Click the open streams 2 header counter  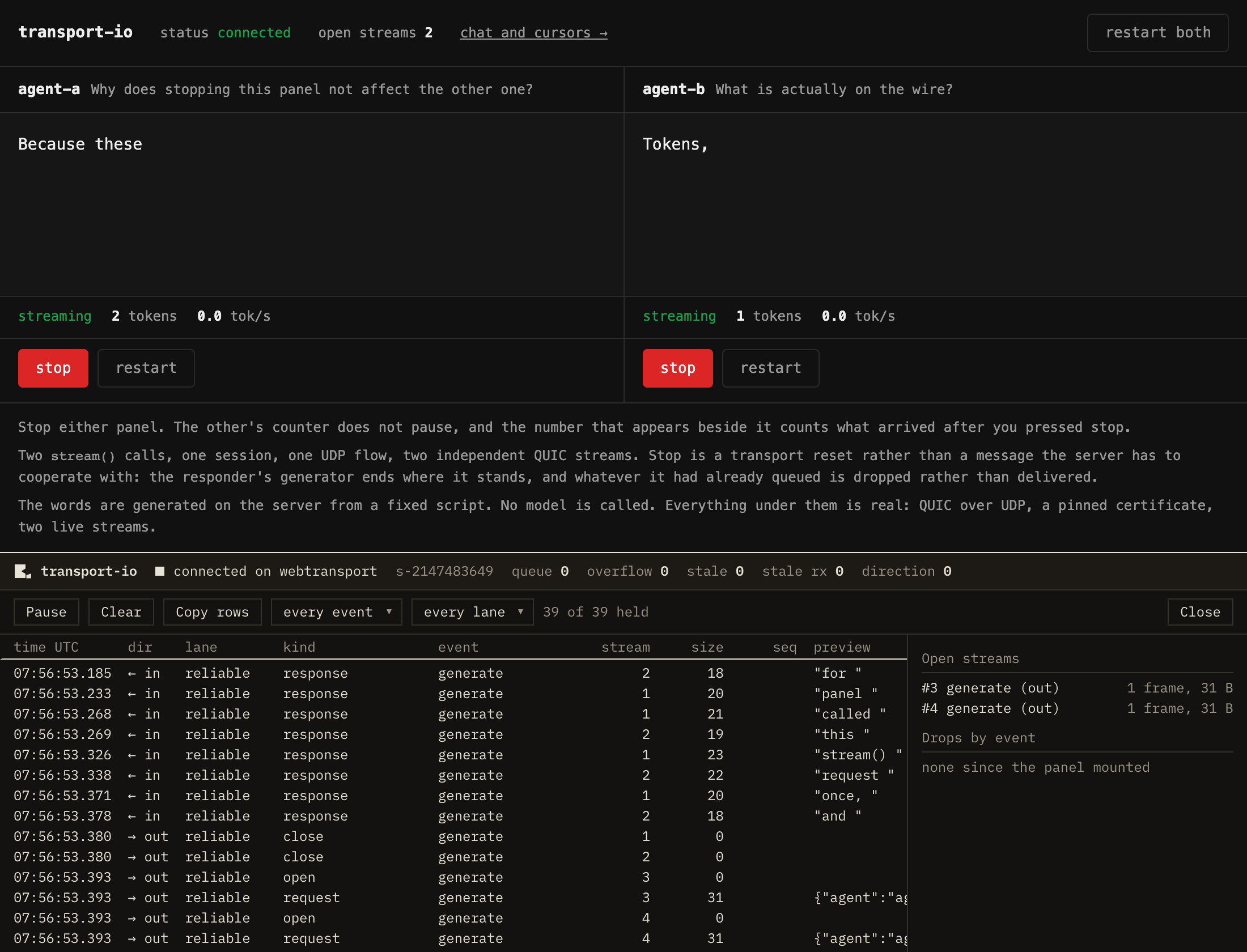(x=375, y=33)
